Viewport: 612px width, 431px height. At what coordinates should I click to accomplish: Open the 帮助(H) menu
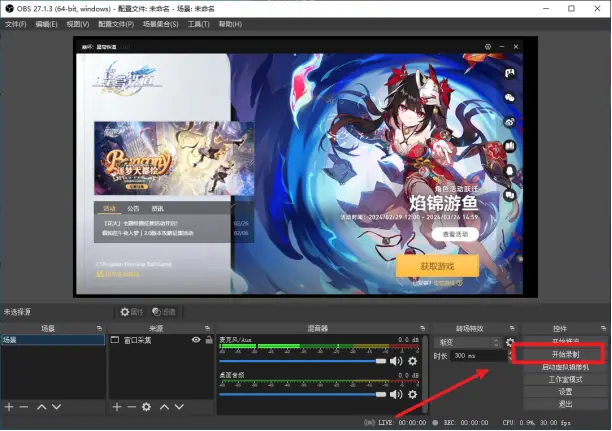point(230,24)
